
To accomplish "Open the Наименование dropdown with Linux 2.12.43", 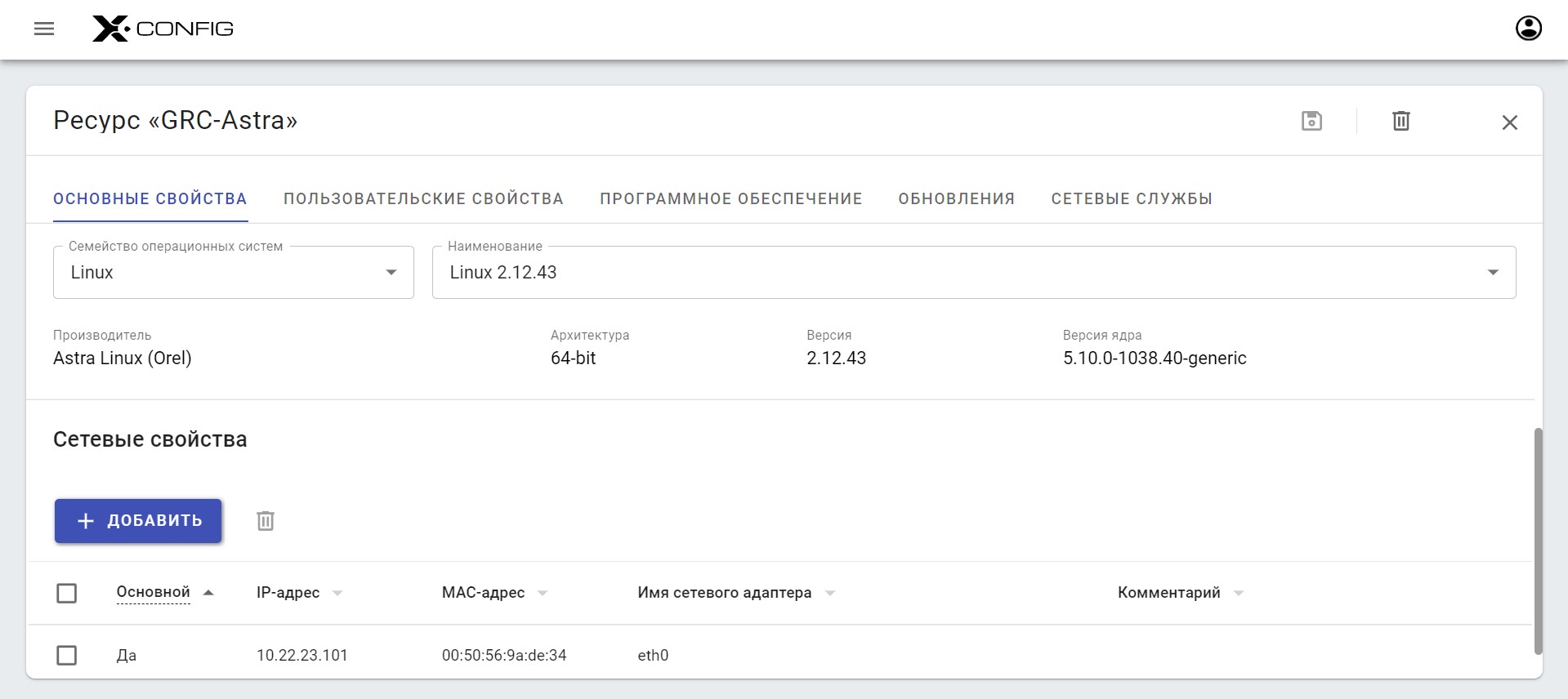I will [1493, 273].
